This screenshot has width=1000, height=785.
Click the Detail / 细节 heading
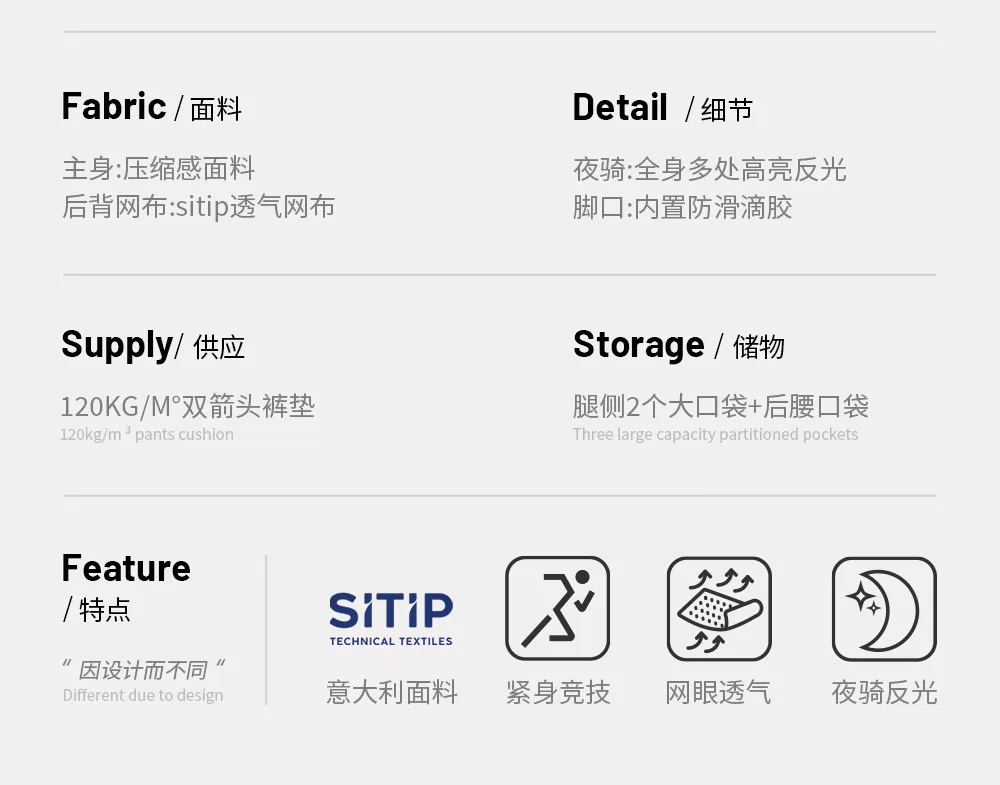point(662,108)
